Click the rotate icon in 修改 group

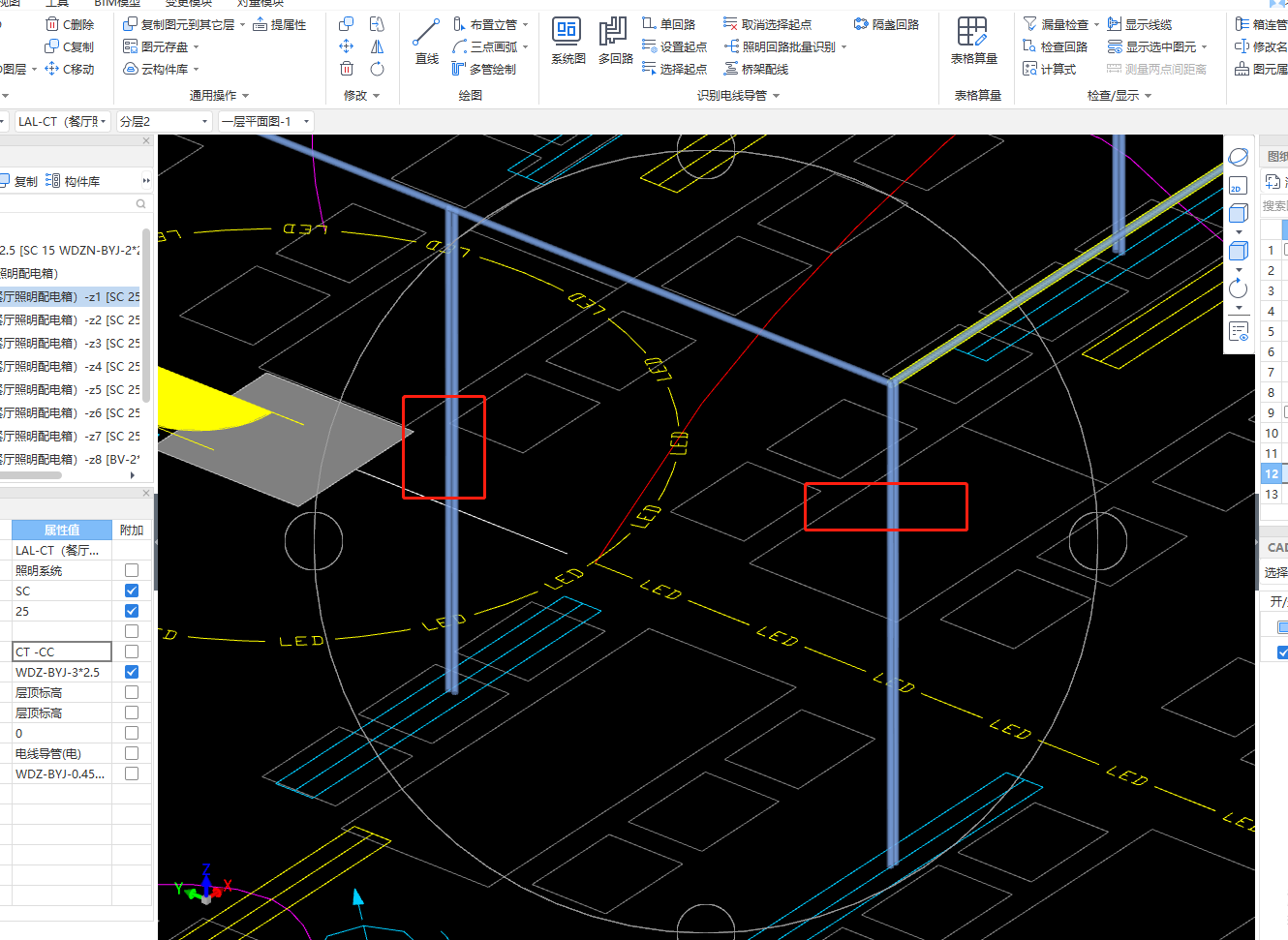[377, 69]
